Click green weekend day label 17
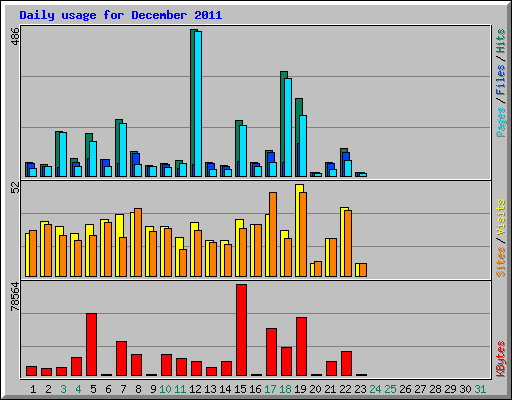 270,389
